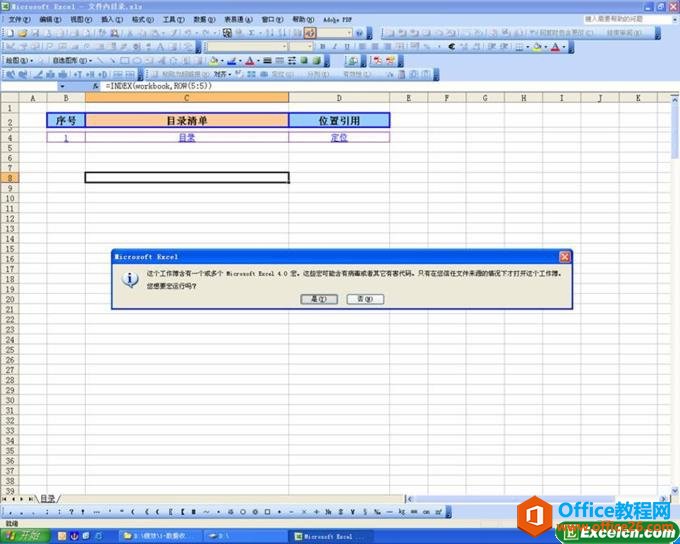Screen dimensions: 680x544
Task: Open the formatting toolbar font color dropdown arrow
Action: (x=564, y=47)
